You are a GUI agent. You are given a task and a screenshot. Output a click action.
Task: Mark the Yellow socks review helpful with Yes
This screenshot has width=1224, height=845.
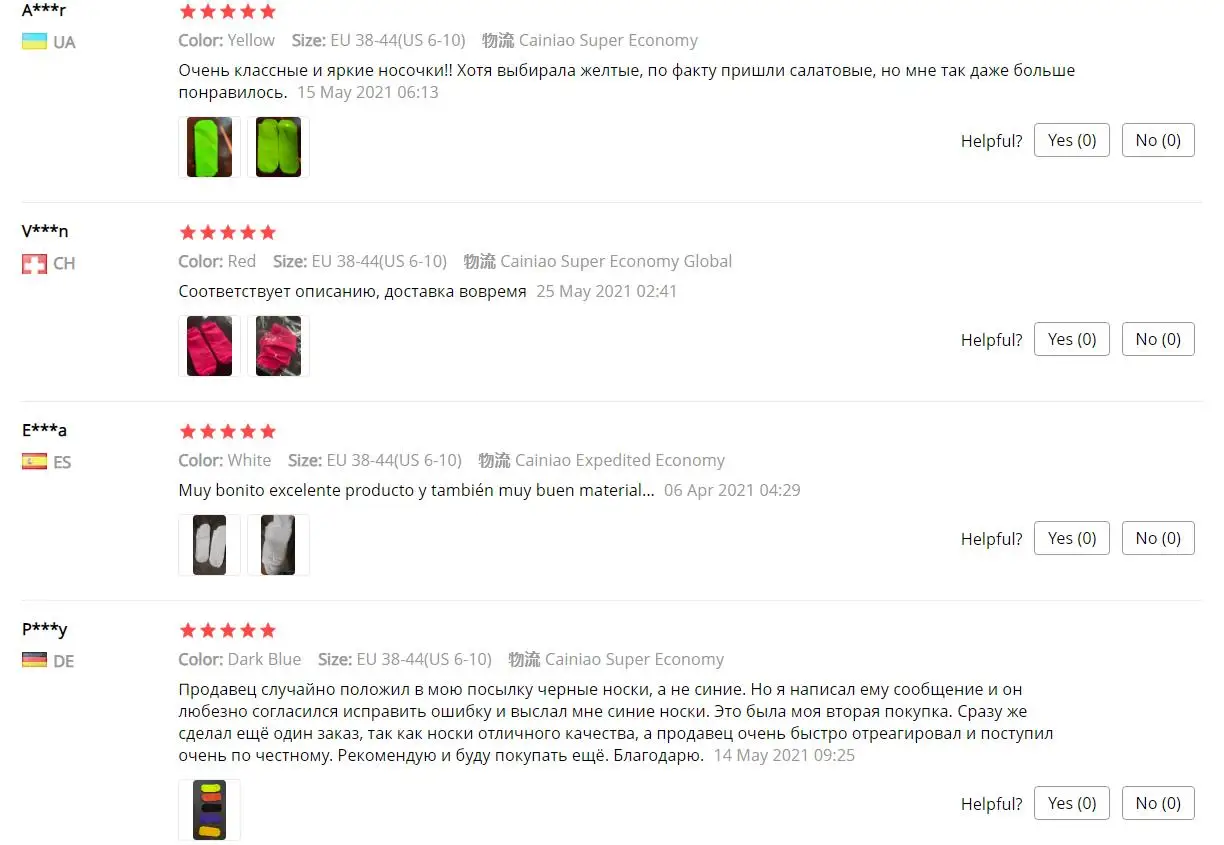click(1072, 140)
